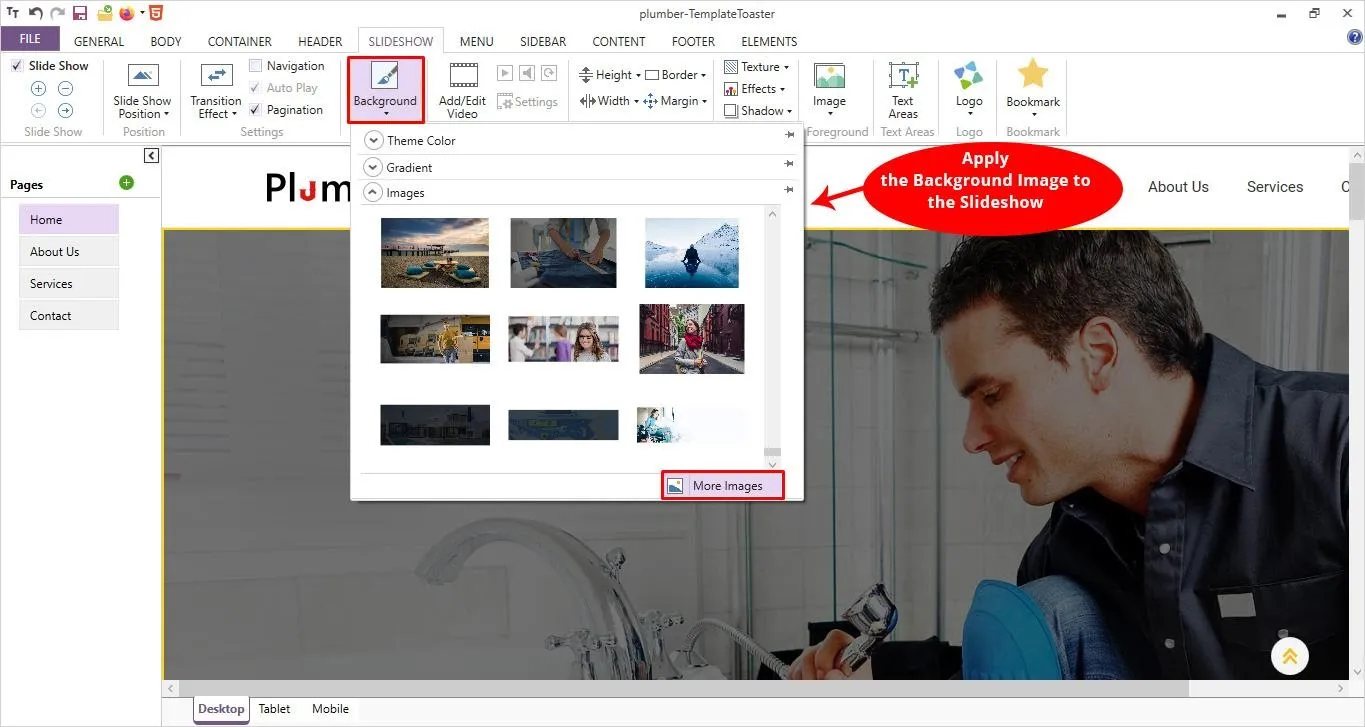
Task: Click the Transition Effect icon
Action: click(x=216, y=76)
